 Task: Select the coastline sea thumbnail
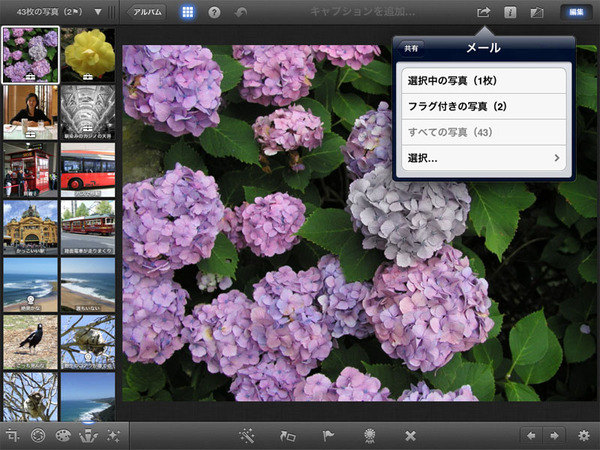point(88,397)
